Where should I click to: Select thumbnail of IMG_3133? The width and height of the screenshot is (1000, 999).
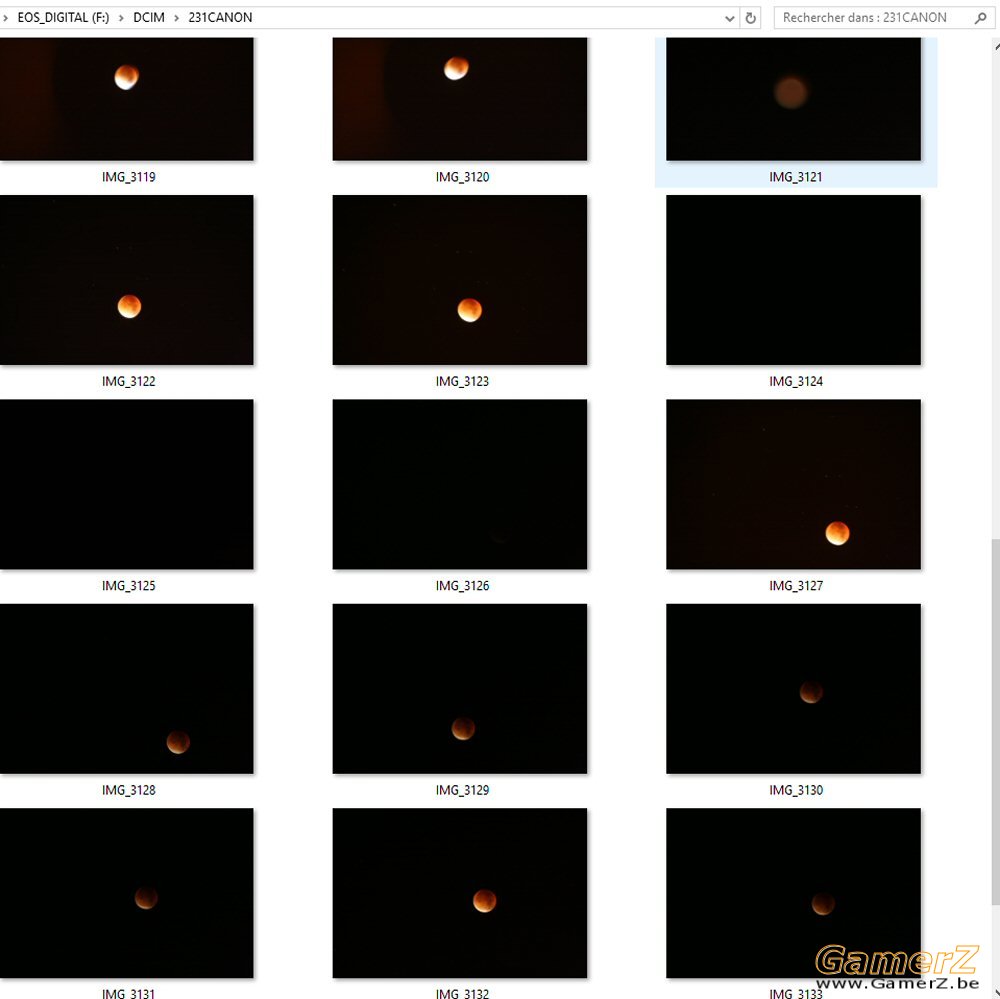coord(793,893)
